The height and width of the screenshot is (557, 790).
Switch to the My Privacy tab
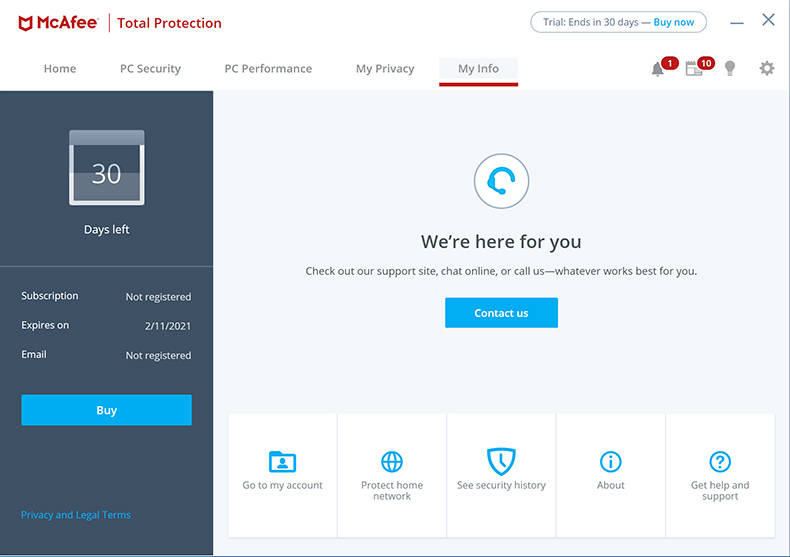(x=385, y=68)
